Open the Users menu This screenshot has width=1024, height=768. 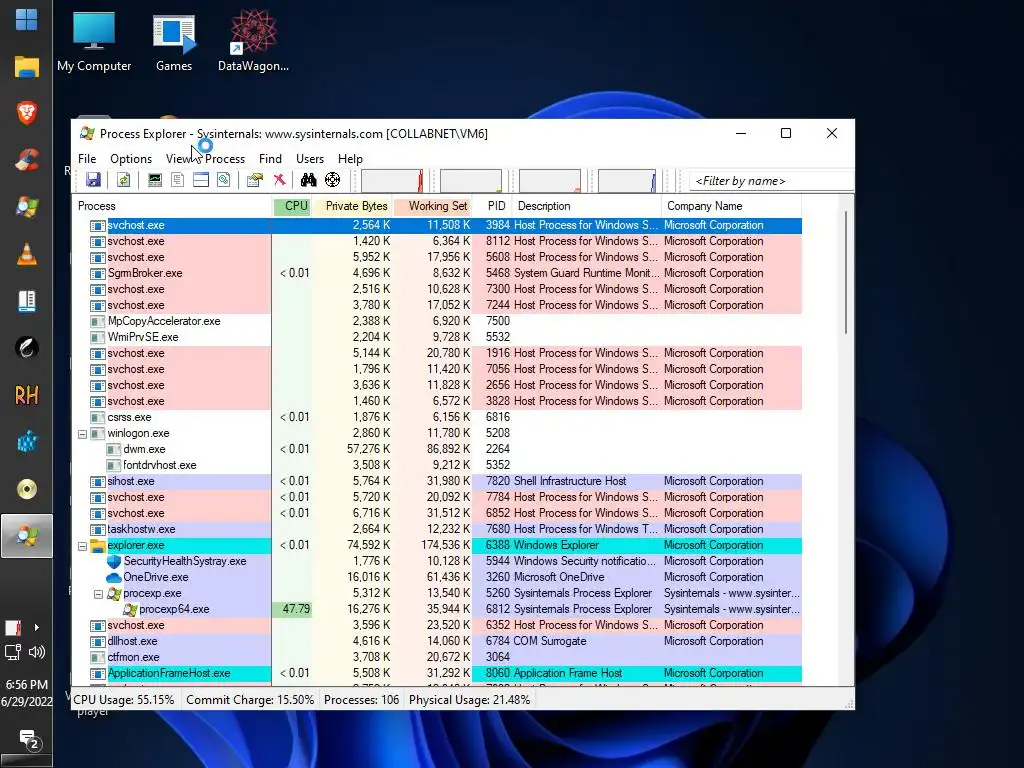pos(310,159)
